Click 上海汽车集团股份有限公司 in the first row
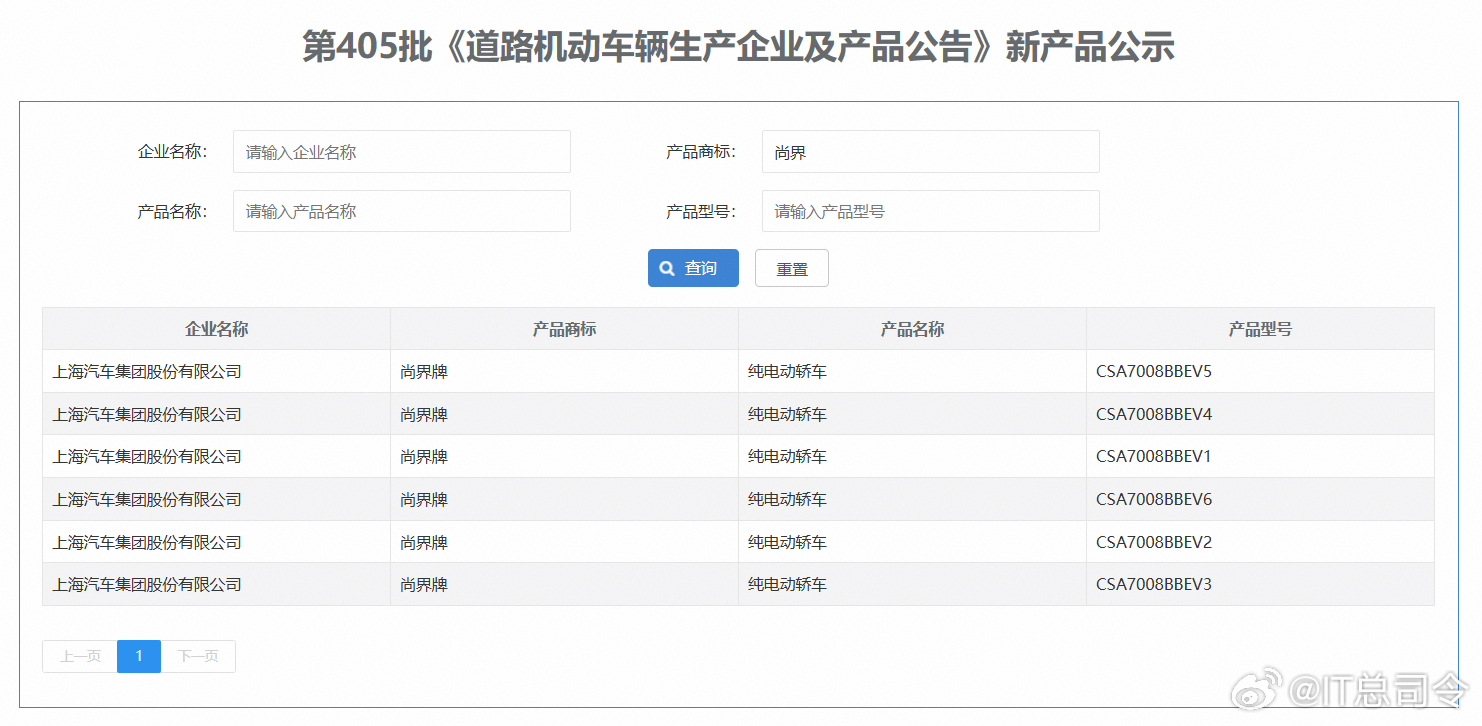This screenshot has height=726, width=1482. 145,370
